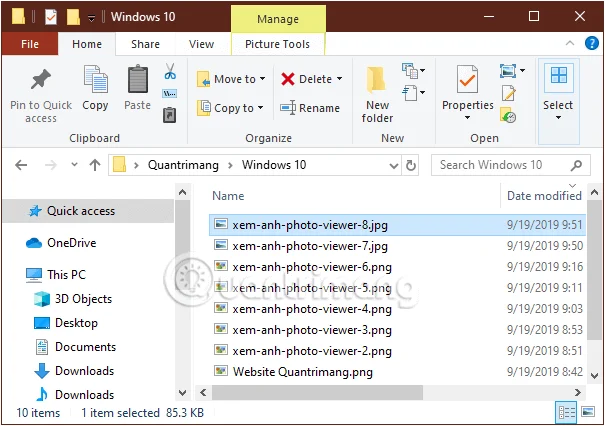Screen dimensions: 605x426
Task: Expand the Select options dropdown
Action: point(558,117)
